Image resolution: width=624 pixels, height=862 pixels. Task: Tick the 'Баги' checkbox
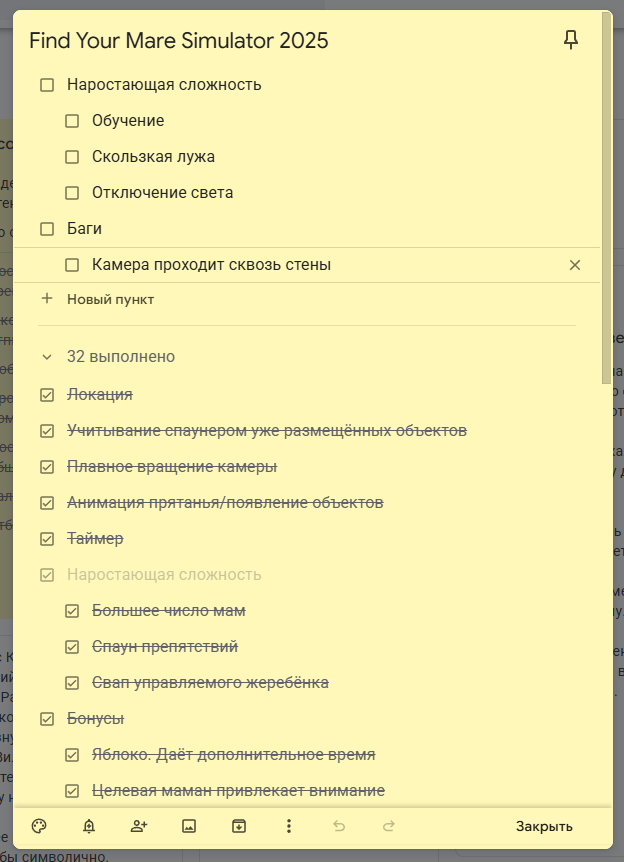47,229
